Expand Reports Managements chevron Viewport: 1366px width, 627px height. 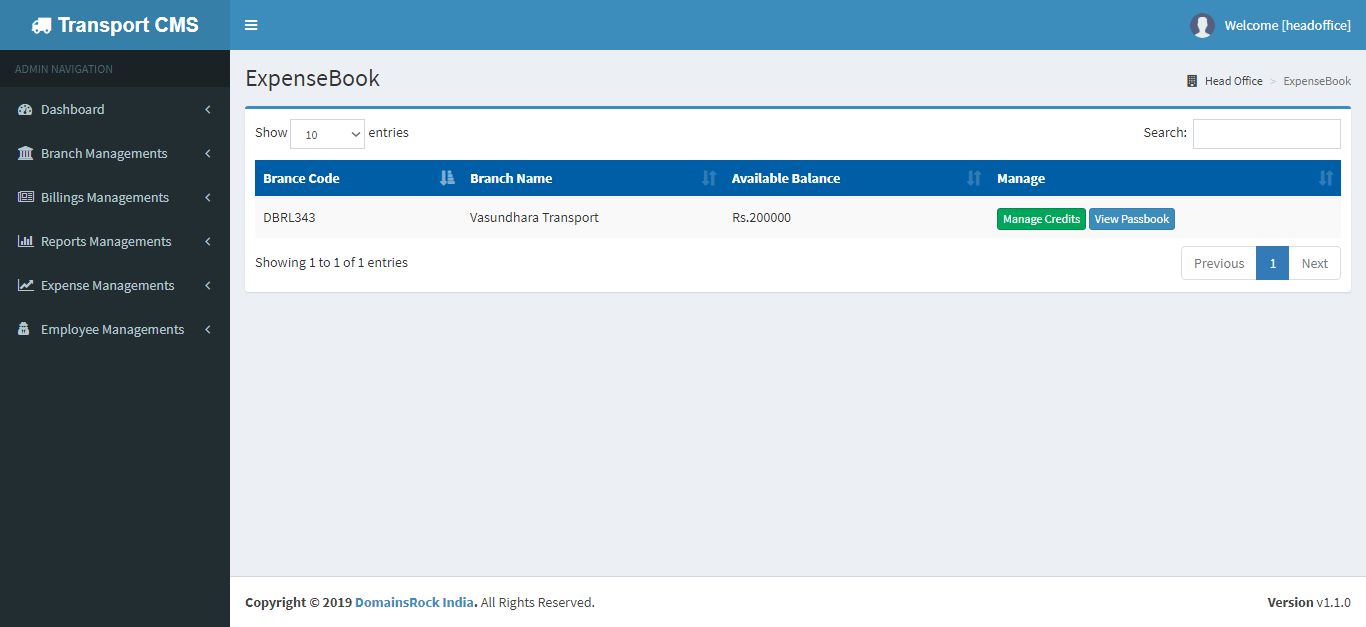click(208, 241)
